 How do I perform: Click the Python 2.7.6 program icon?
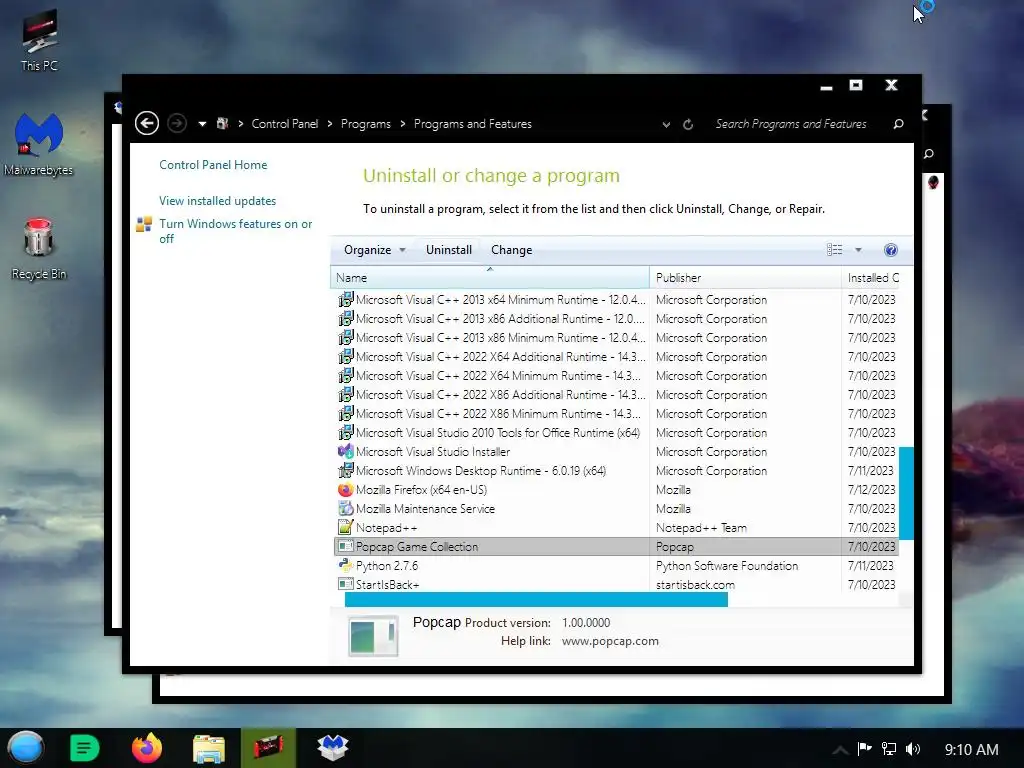pyautogui.click(x=345, y=566)
